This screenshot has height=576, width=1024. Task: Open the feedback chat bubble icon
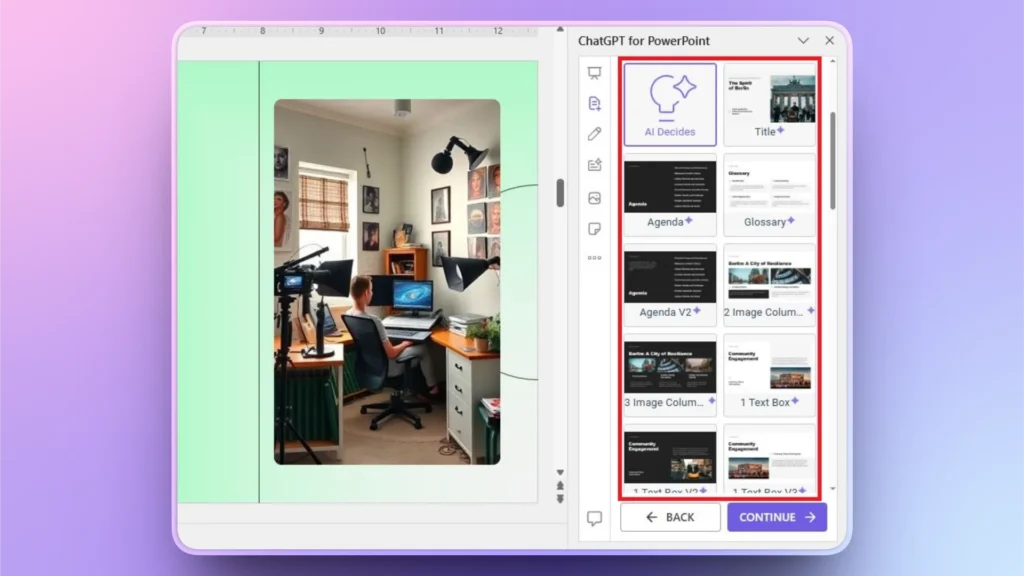click(595, 517)
